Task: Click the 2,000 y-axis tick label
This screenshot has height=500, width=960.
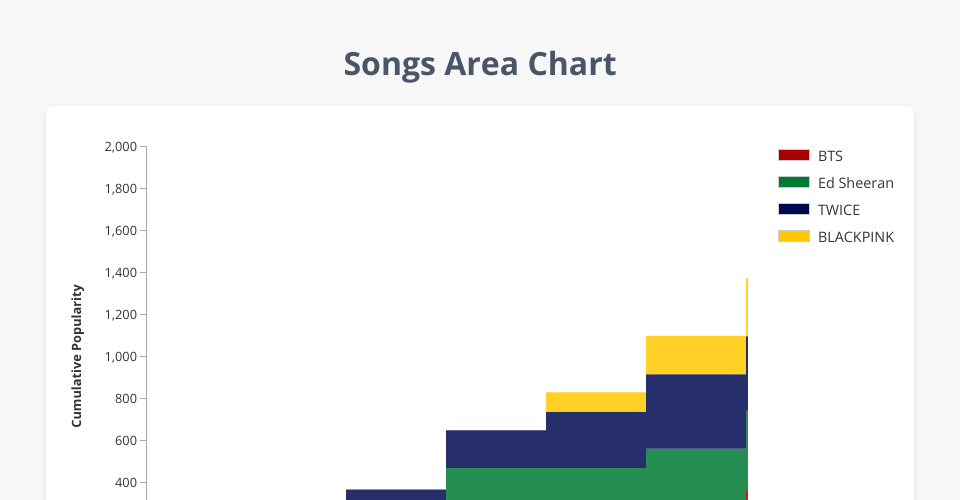Action: point(120,147)
